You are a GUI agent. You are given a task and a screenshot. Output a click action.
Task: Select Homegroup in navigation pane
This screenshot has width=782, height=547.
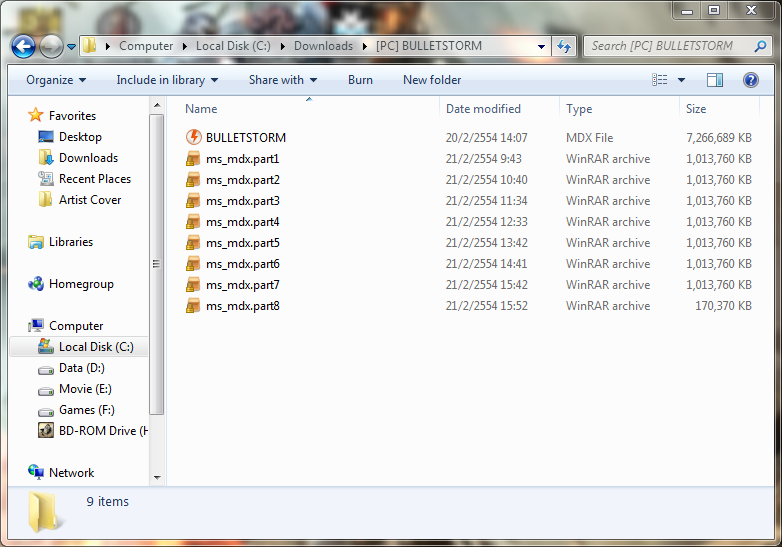tap(81, 284)
